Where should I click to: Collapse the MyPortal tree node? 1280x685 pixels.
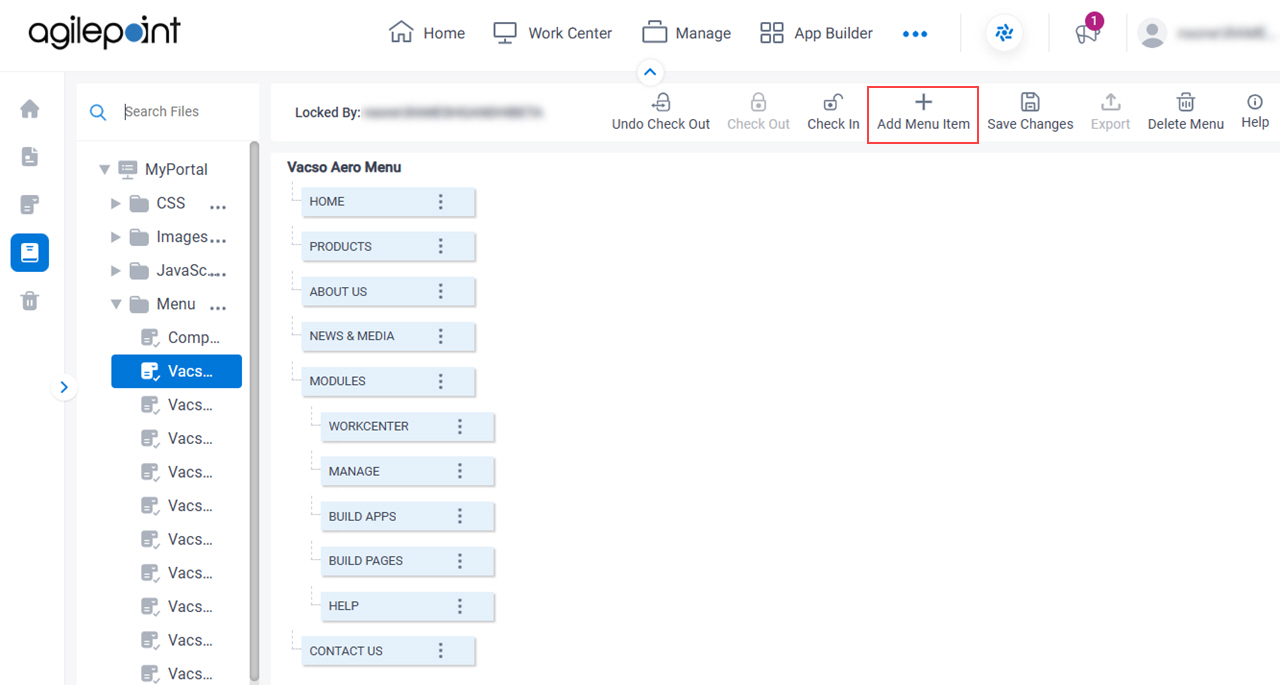[104, 170]
